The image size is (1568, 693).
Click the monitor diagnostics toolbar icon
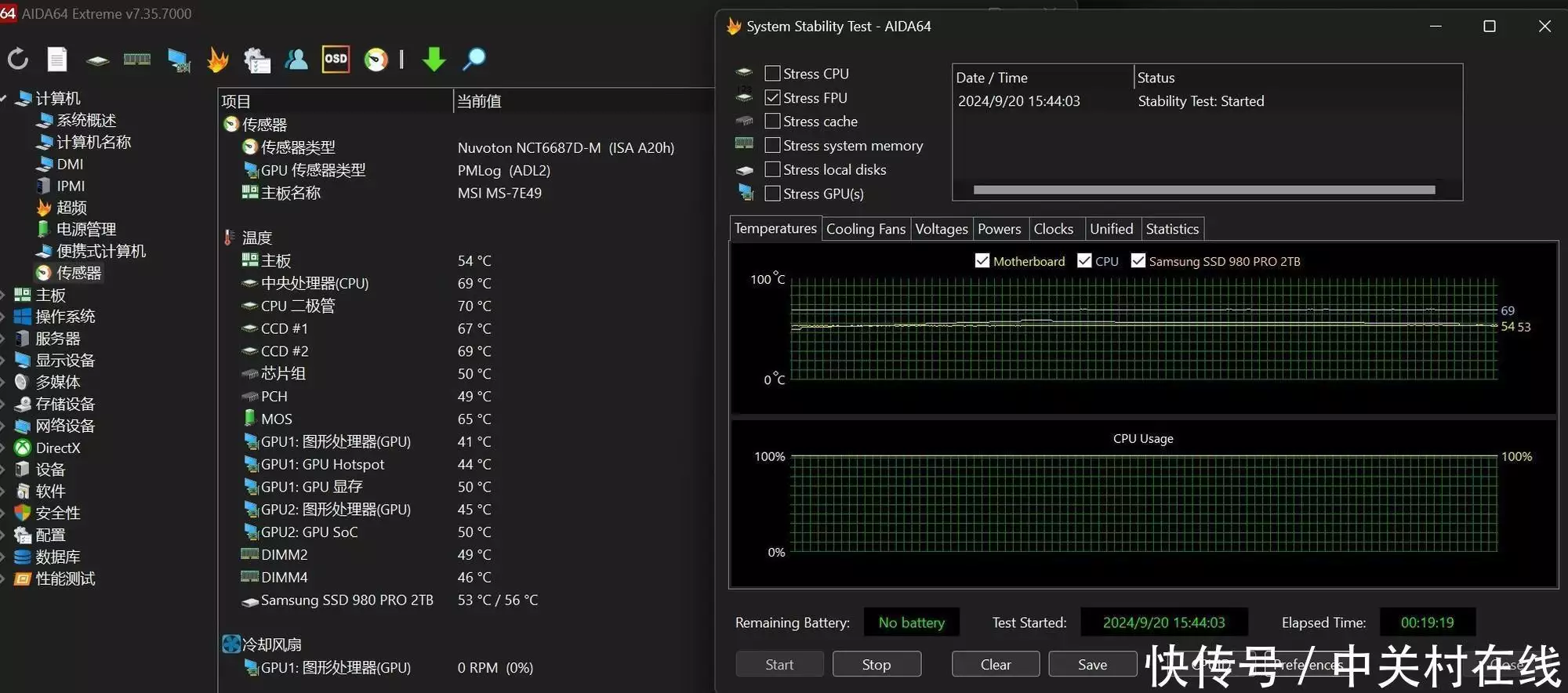click(179, 60)
